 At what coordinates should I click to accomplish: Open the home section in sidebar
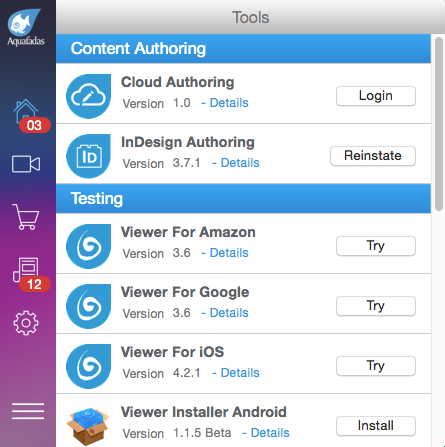25,112
